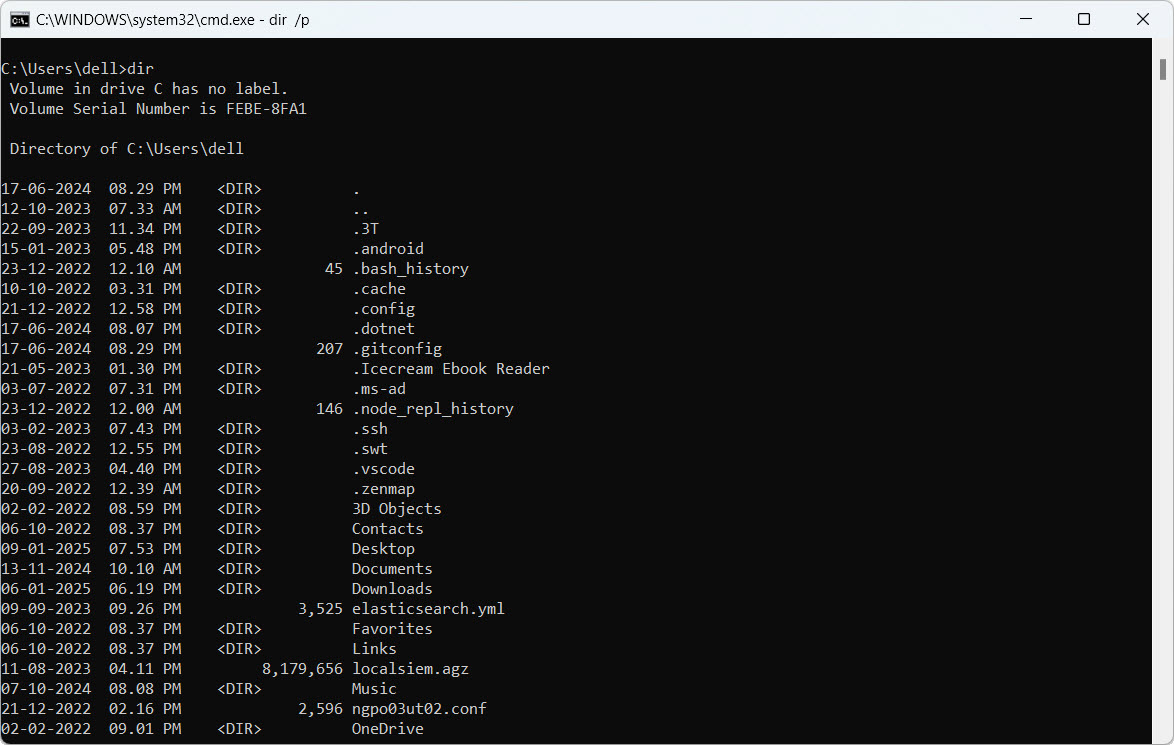This screenshot has height=745, width=1174.
Task: Click the 'Documents' directory name
Action: click(392, 568)
